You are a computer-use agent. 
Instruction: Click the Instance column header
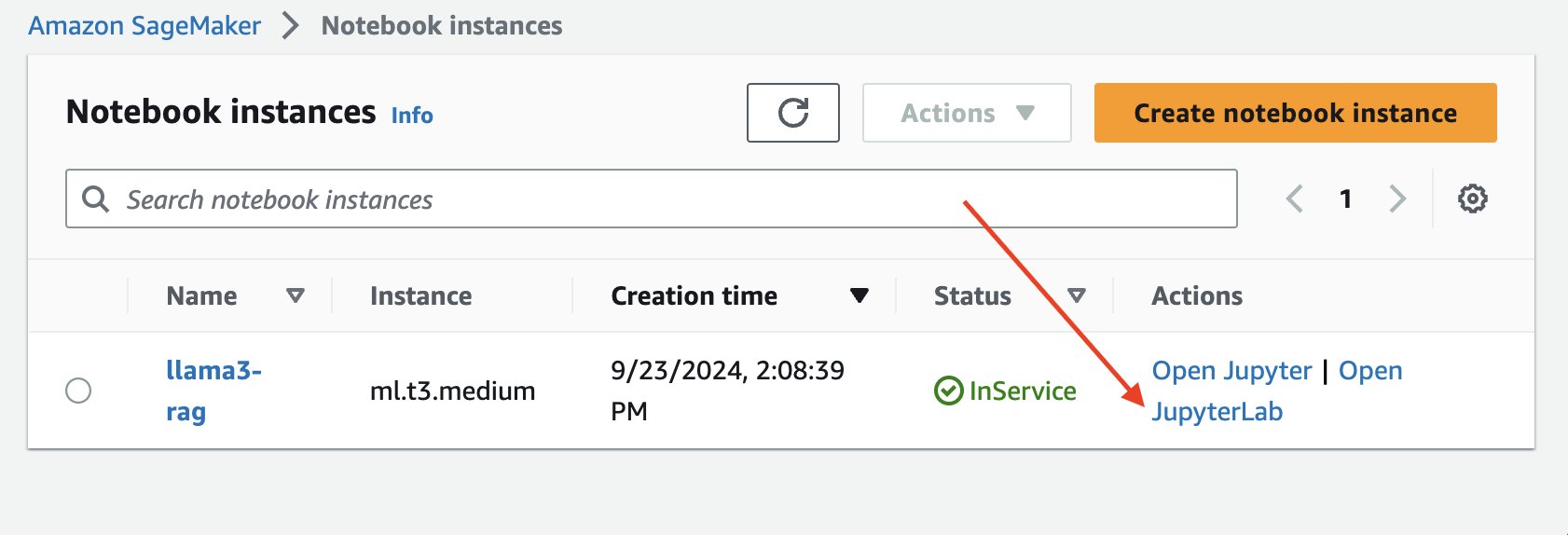pos(420,295)
